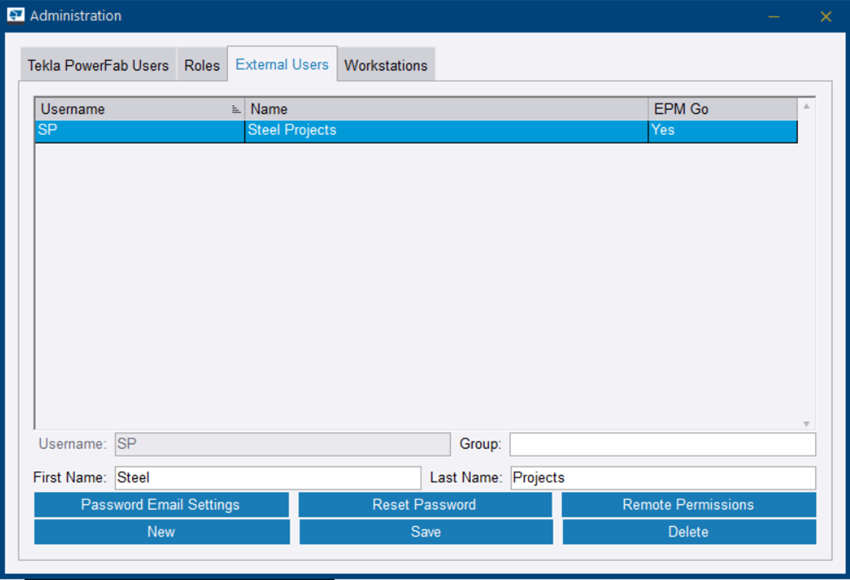Open Remote Permissions for the user
The image size is (850, 580).
(x=688, y=505)
